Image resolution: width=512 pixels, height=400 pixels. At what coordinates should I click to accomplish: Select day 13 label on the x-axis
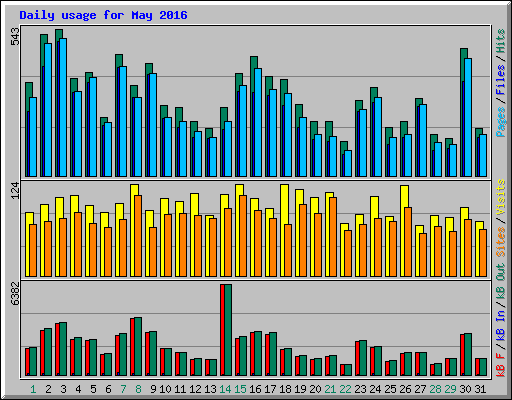[x=210, y=389]
